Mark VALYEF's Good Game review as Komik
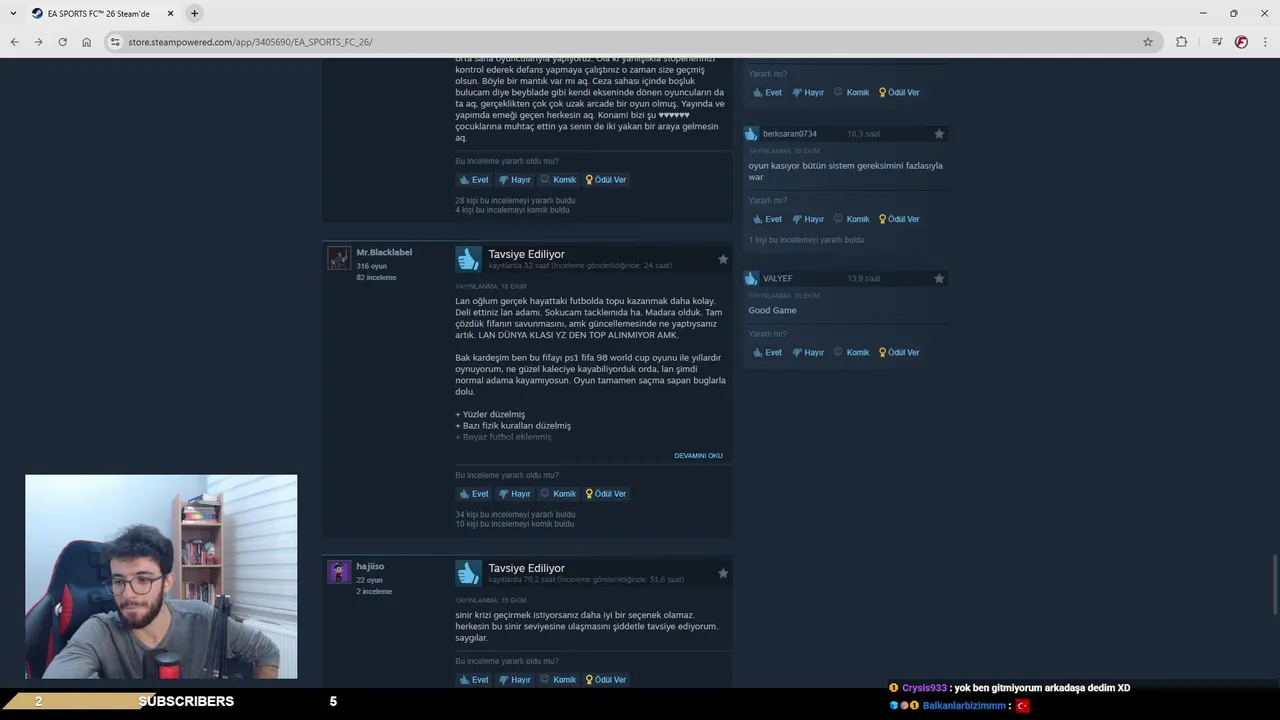Image resolution: width=1280 pixels, height=720 pixels. [x=851, y=353]
